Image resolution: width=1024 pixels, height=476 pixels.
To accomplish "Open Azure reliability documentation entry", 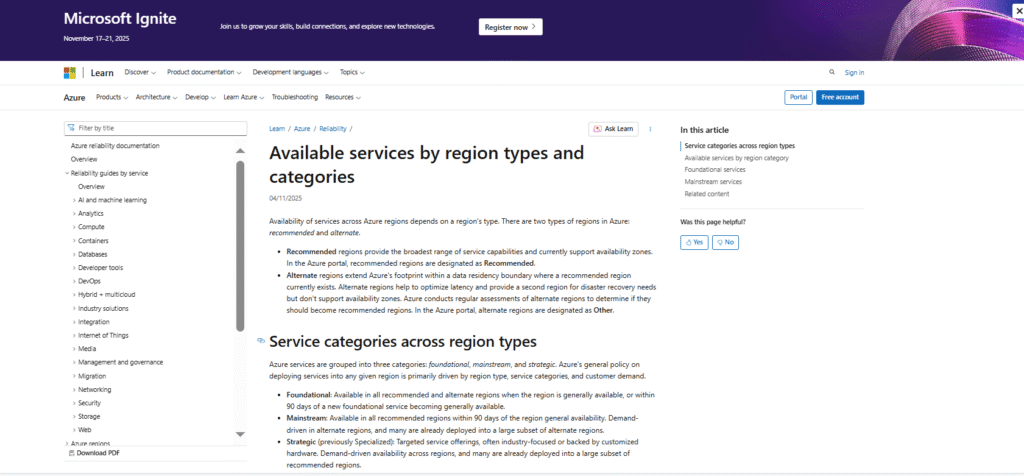I will coord(115,146).
